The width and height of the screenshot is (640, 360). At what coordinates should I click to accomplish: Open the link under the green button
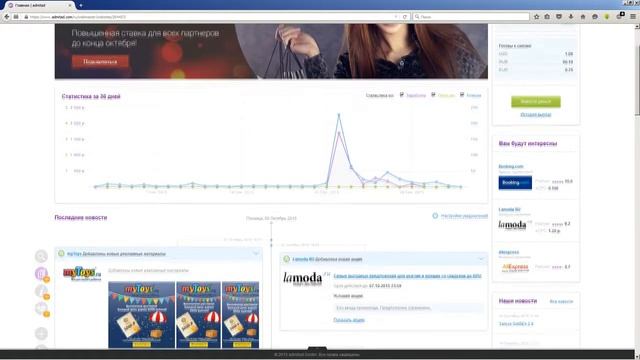pos(536,115)
